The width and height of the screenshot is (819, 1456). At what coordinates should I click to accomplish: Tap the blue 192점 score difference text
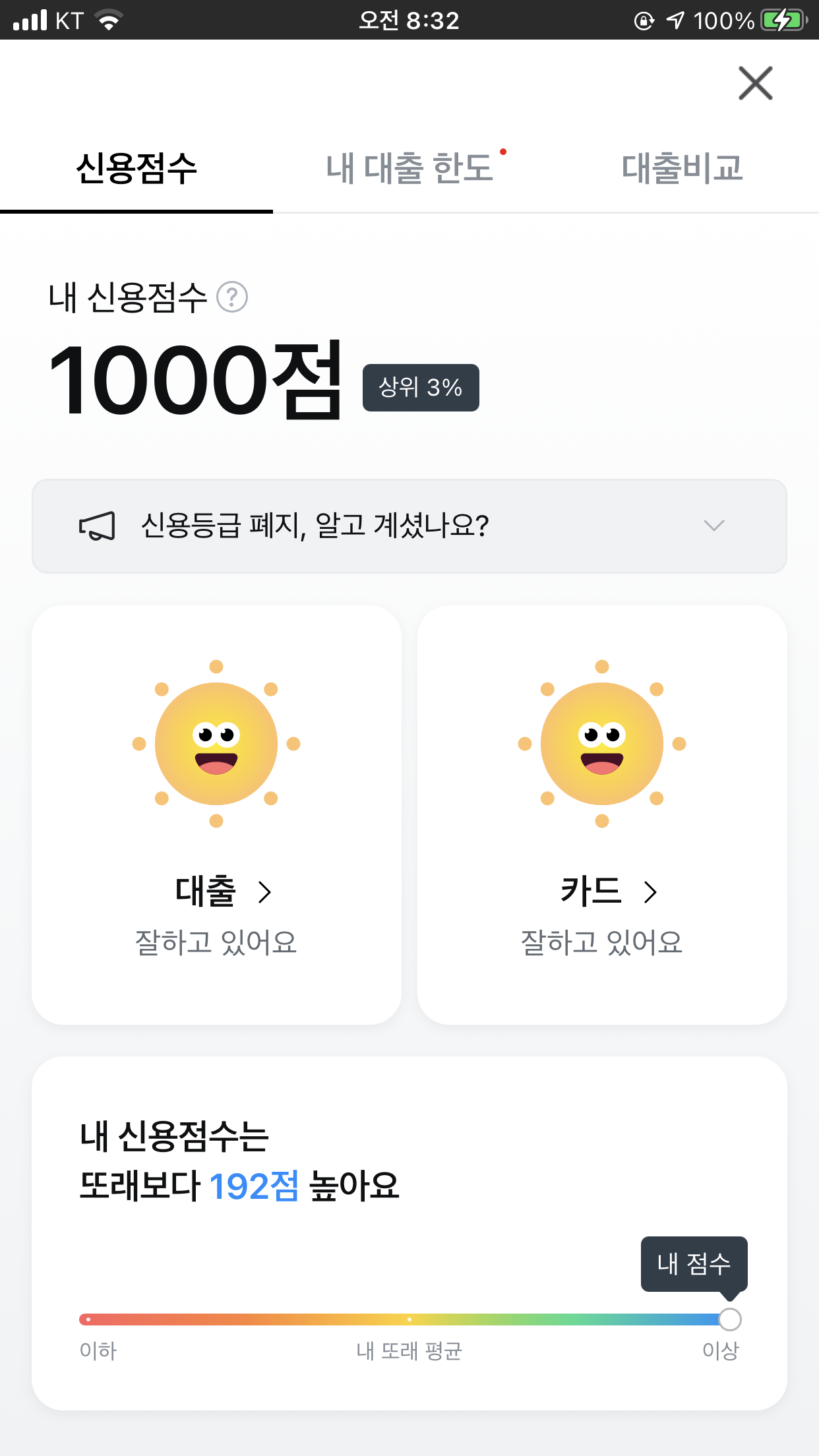[x=254, y=1186]
